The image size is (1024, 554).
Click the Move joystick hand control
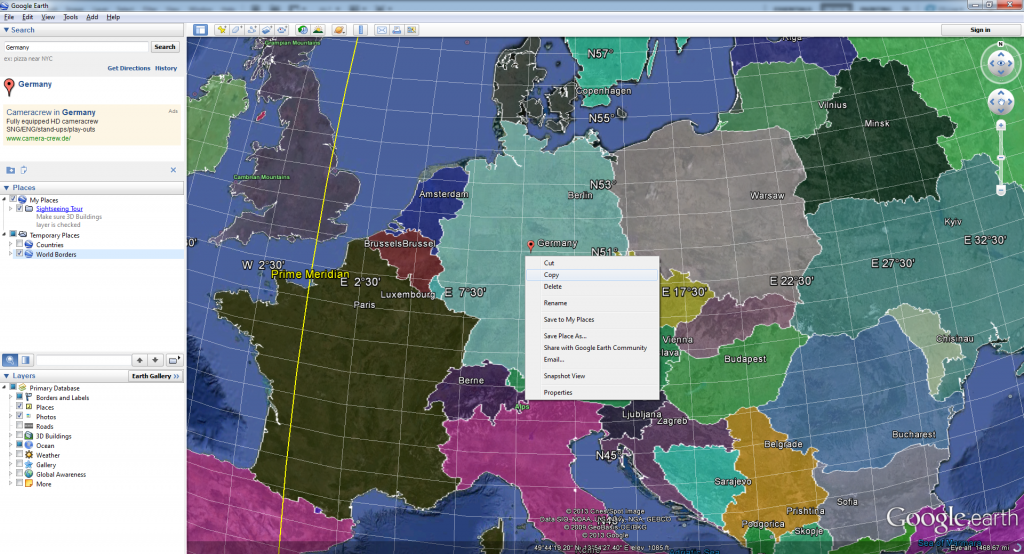coord(1000,102)
